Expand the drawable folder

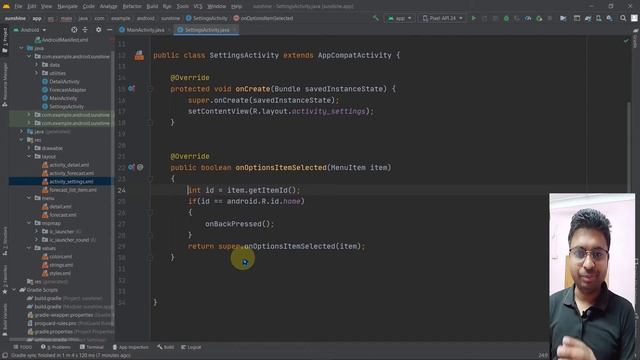(x=29, y=148)
